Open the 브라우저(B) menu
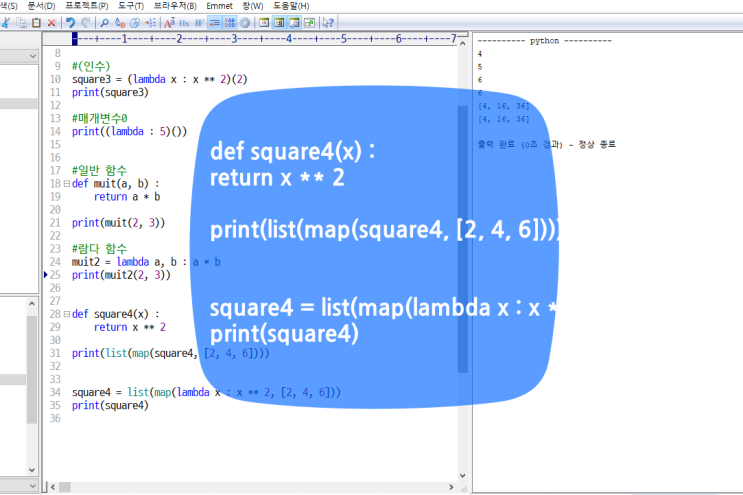743x495 pixels. 175,6
